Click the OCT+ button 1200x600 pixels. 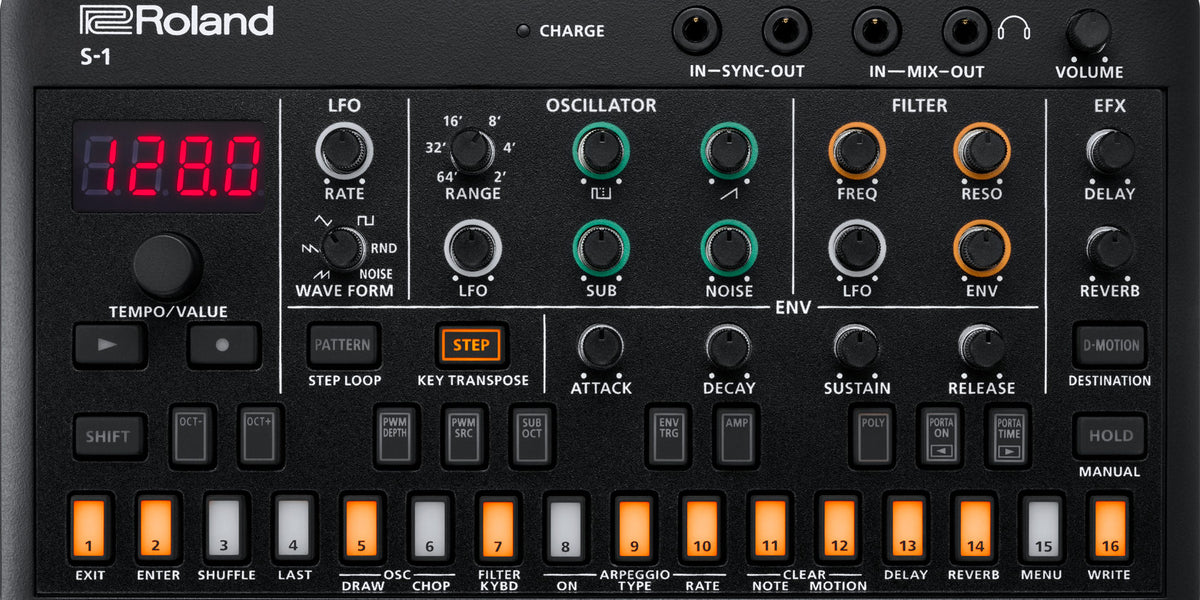(x=260, y=435)
